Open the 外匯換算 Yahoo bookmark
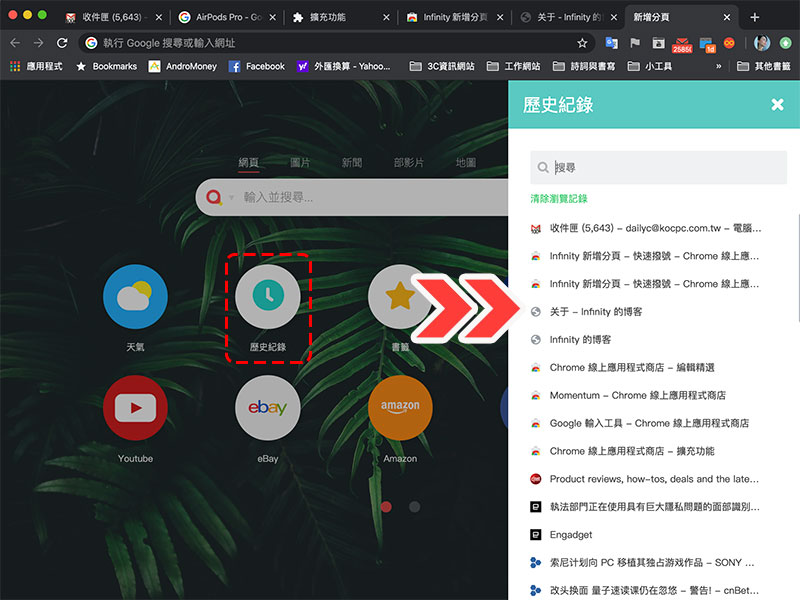The width and height of the screenshot is (800, 600). point(343,66)
